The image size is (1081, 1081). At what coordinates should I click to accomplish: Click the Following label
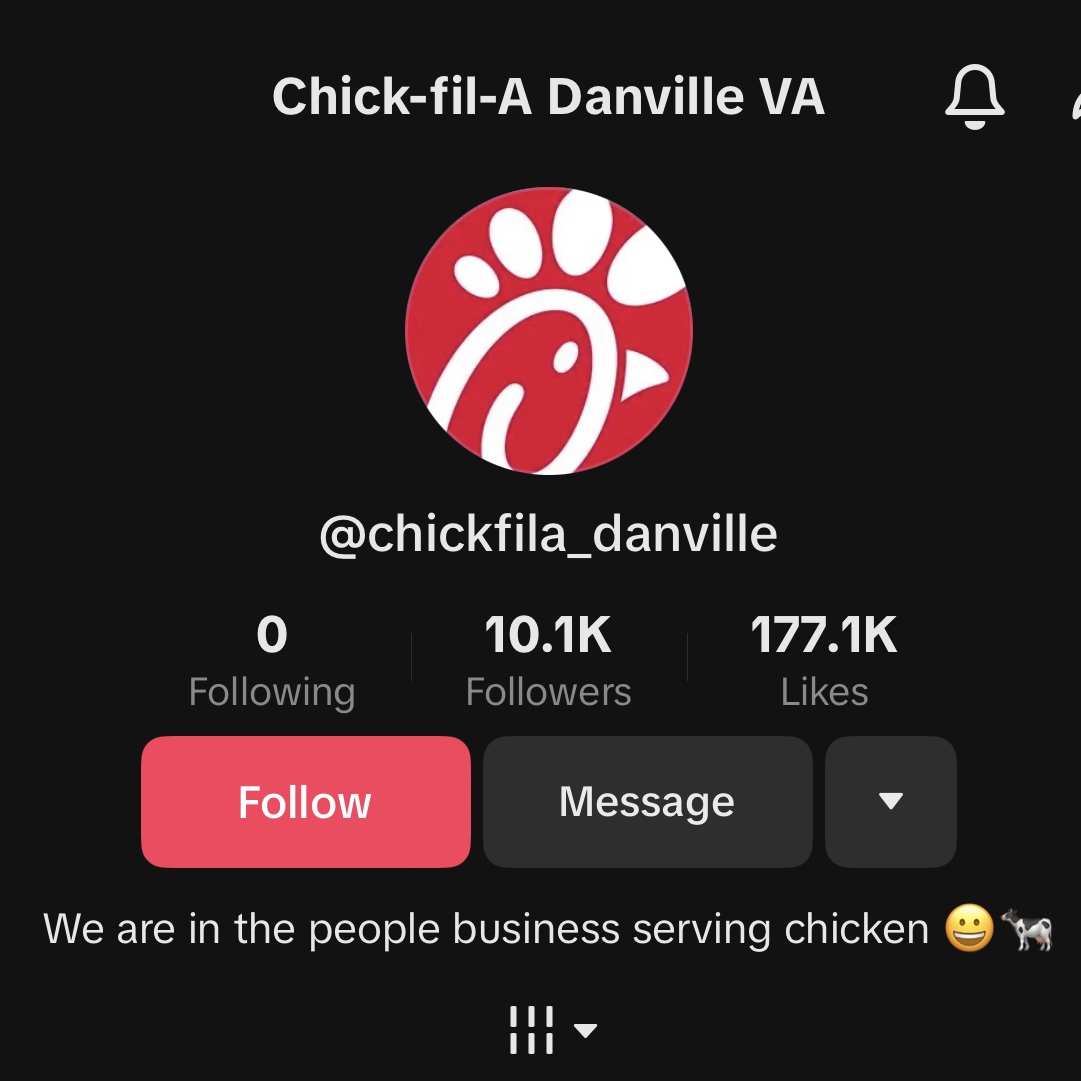[272, 692]
